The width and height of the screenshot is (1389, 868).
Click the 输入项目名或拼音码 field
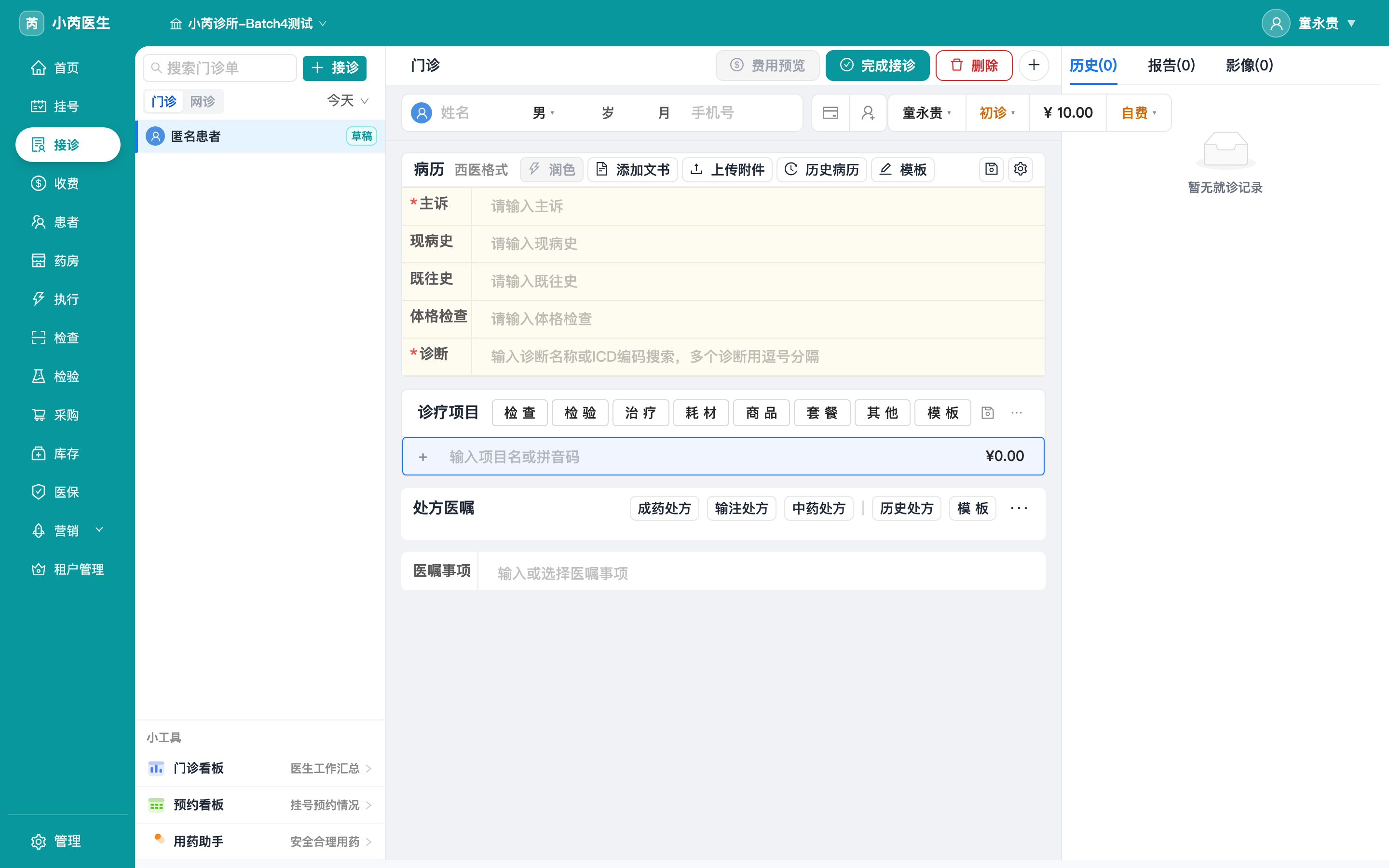pyautogui.click(x=723, y=456)
